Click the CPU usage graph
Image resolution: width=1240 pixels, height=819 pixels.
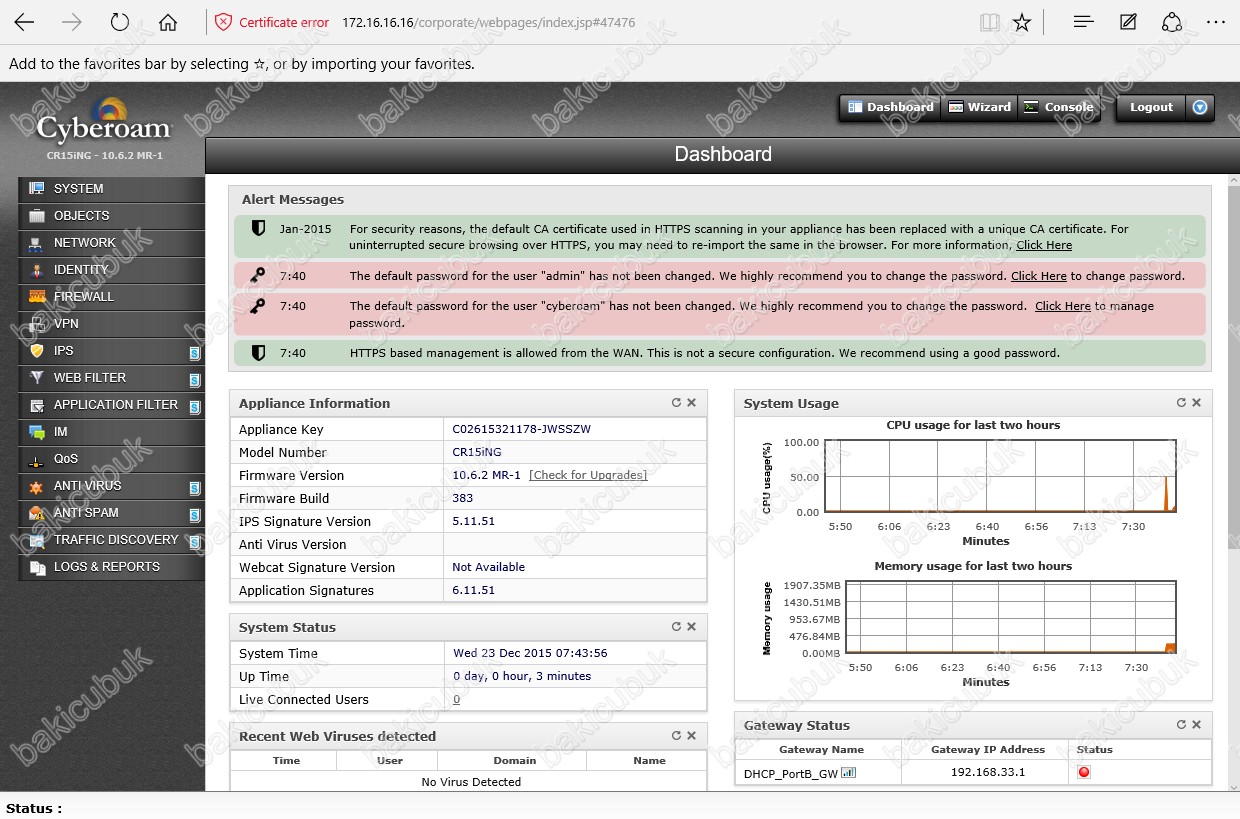(1001, 477)
